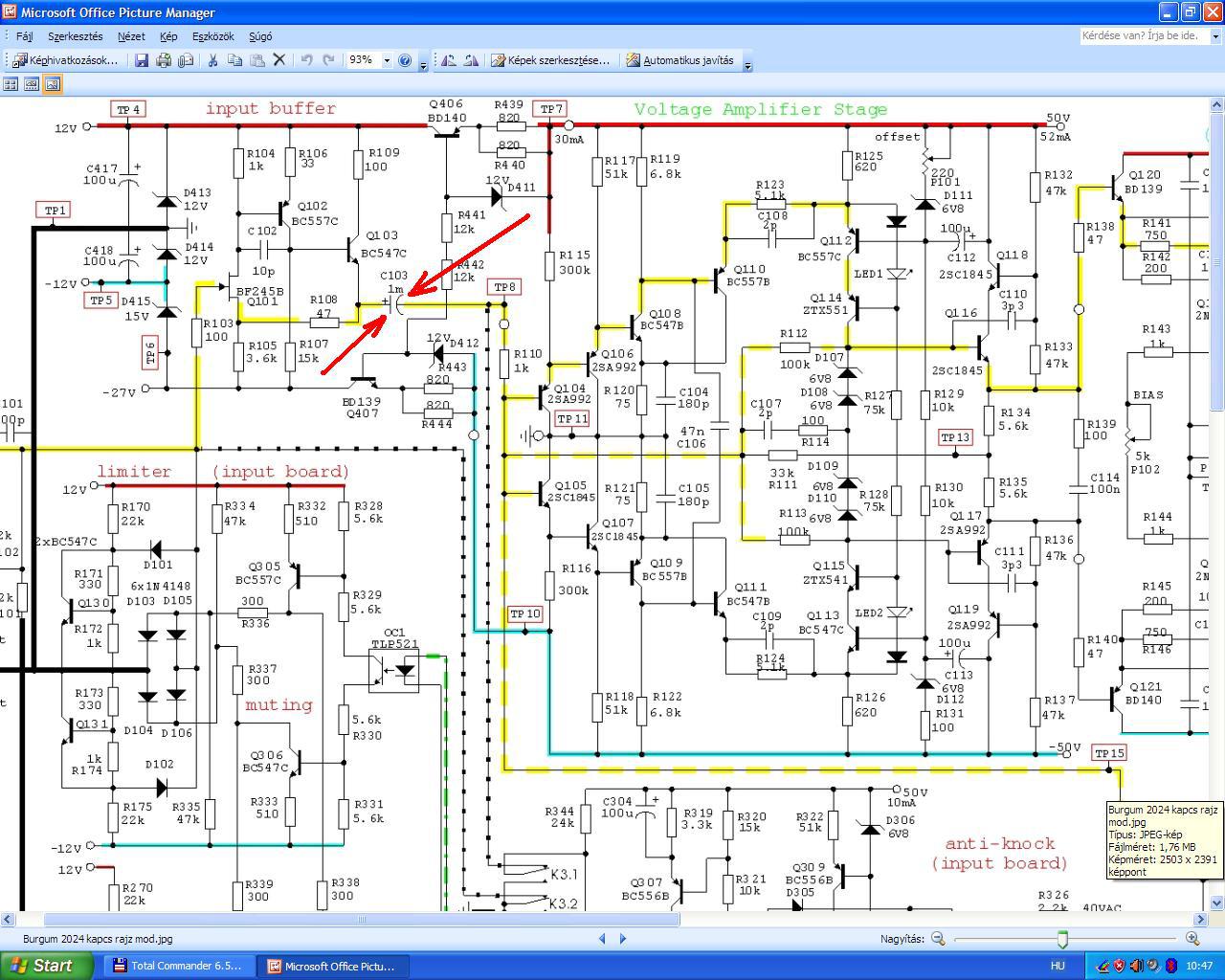Open the Nézet menu
This screenshot has height=980, width=1225.
pos(131,36)
